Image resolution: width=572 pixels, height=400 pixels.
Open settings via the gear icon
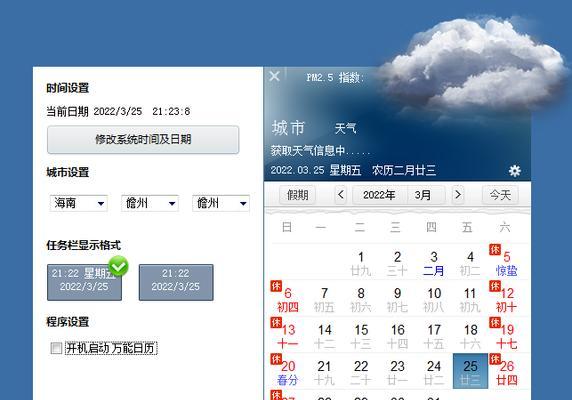[x=515, y=171]
